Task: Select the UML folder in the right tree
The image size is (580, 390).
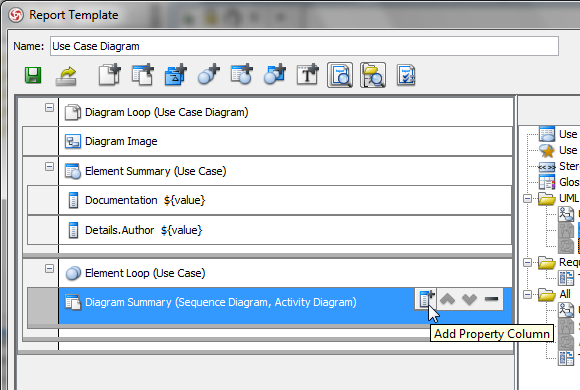Action: pyautogui.click(x=559, y=199)
